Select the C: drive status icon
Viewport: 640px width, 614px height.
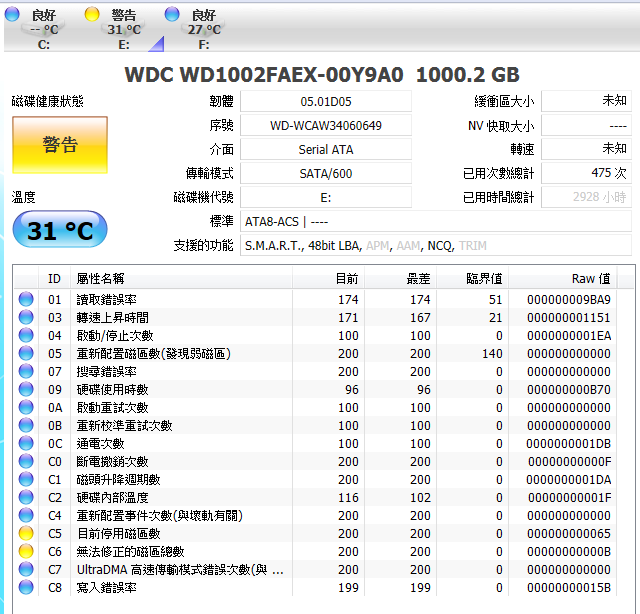12,14
